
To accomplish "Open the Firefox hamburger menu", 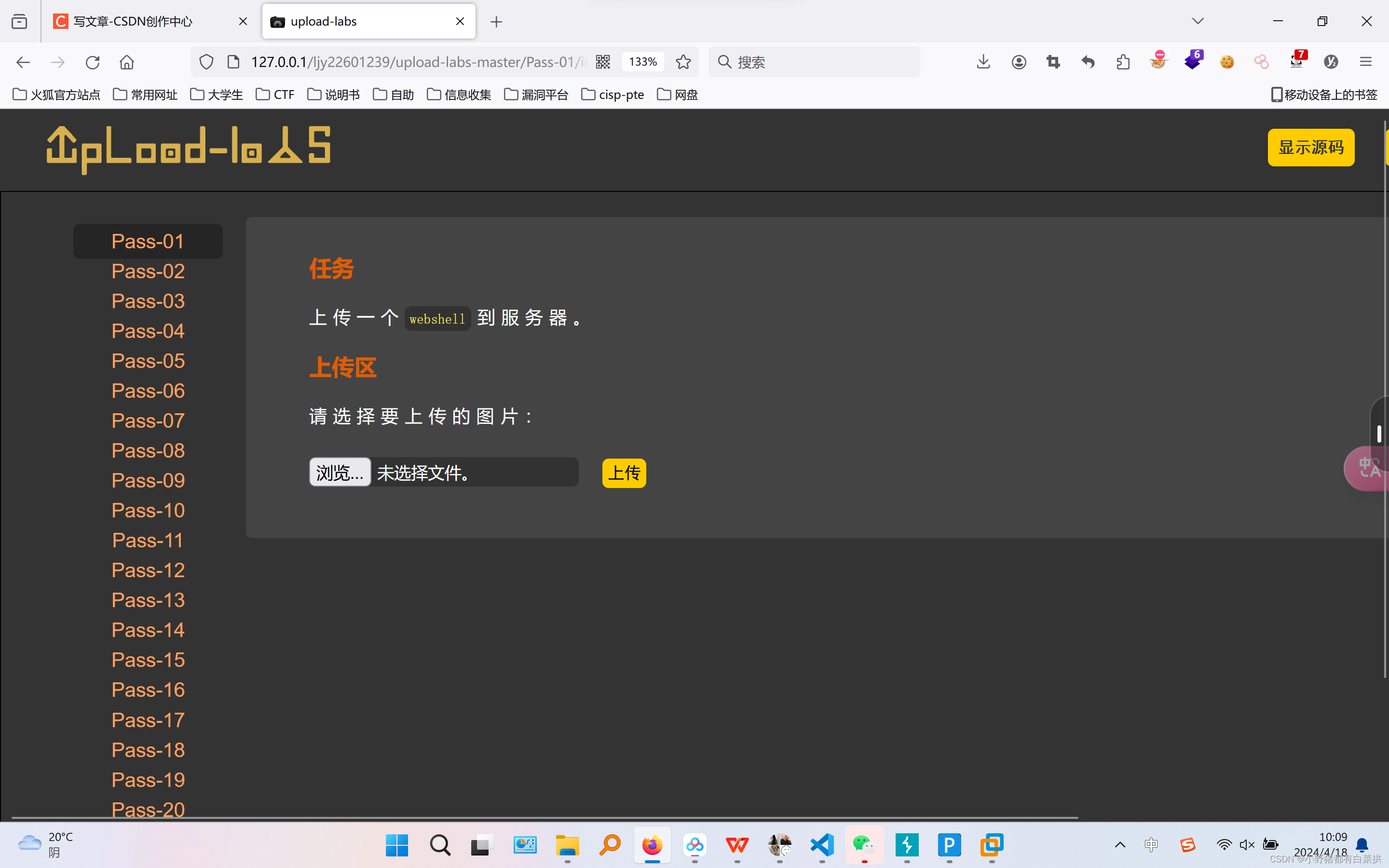I will point(1365,62).
